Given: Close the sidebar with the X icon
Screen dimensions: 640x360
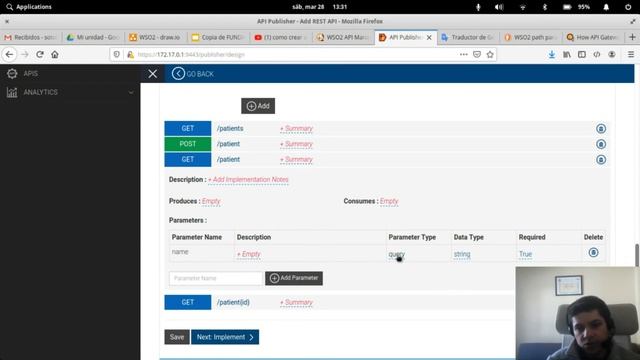Looking at the screenshot, I should [153, 73].
